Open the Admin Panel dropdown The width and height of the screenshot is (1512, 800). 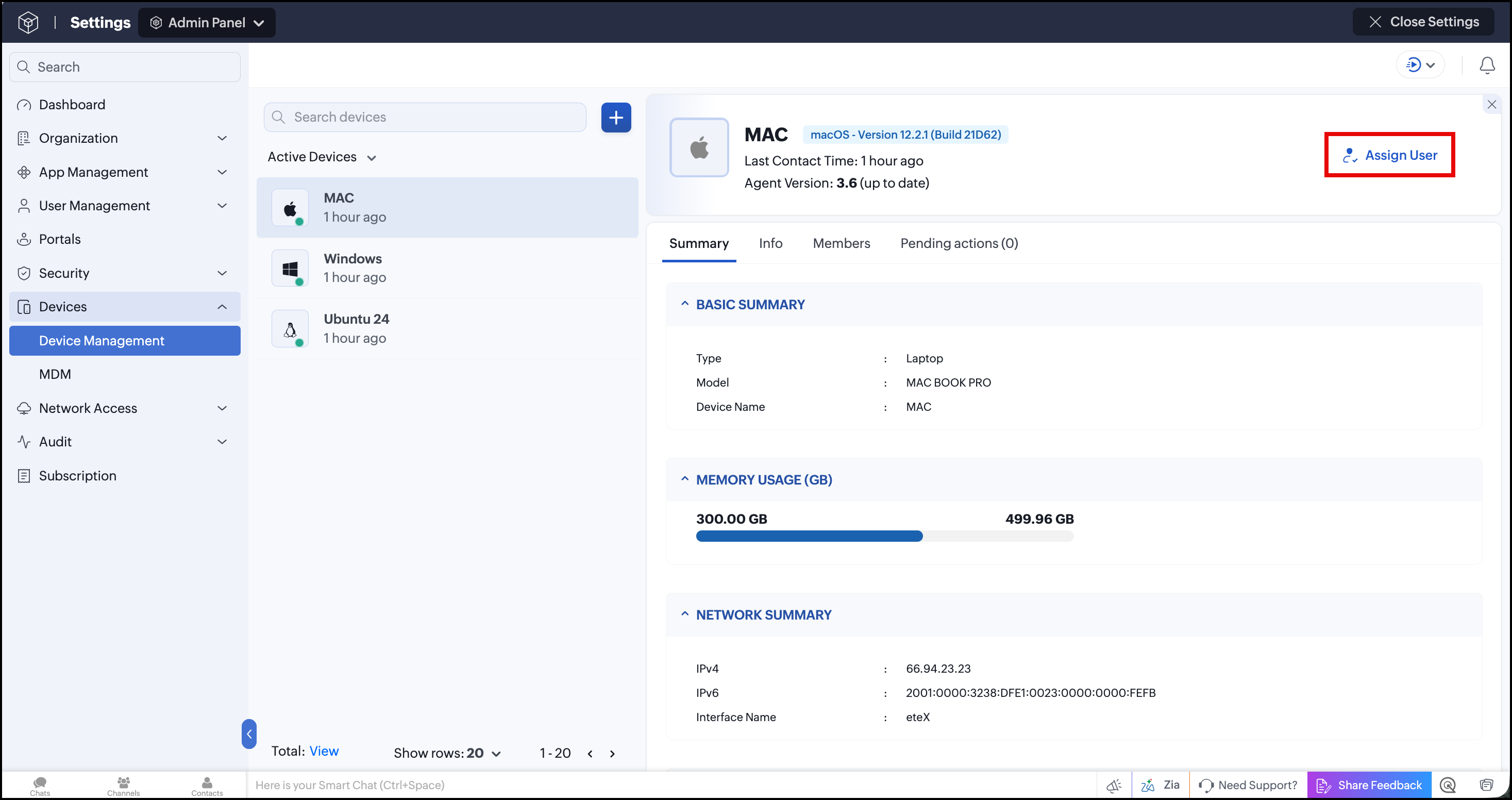click(207, 22)
